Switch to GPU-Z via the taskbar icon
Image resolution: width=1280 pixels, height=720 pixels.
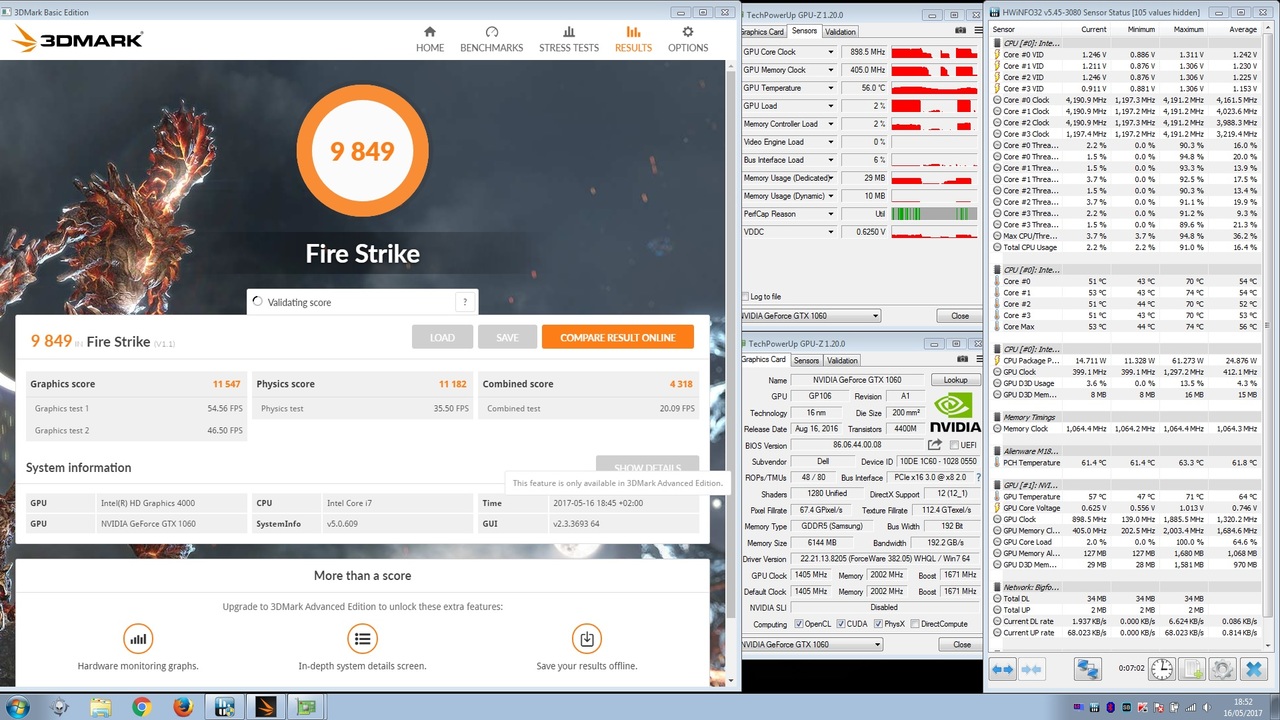click(305, 707)
